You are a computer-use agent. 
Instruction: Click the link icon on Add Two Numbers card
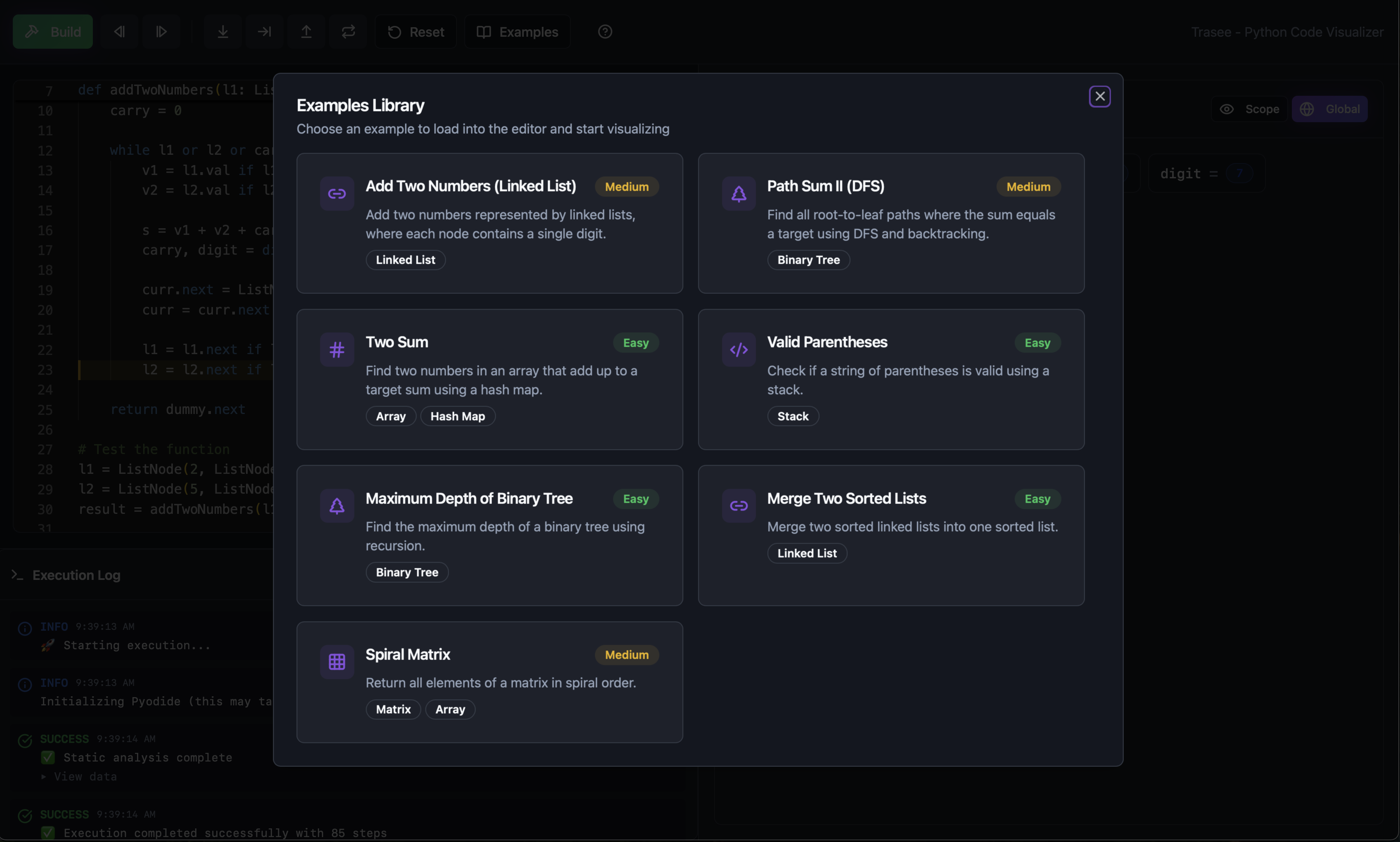coord(337,194)
